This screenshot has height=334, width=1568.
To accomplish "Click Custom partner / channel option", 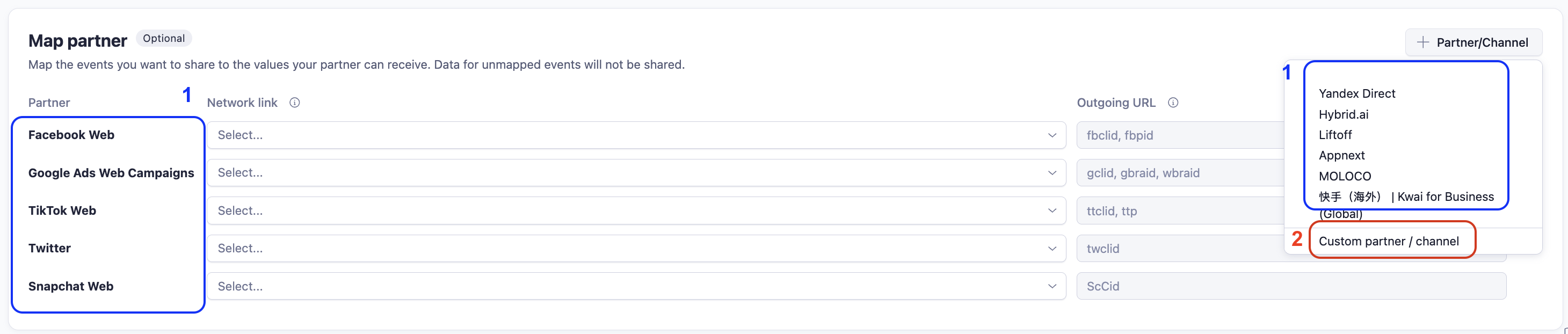I will 1389,242.
